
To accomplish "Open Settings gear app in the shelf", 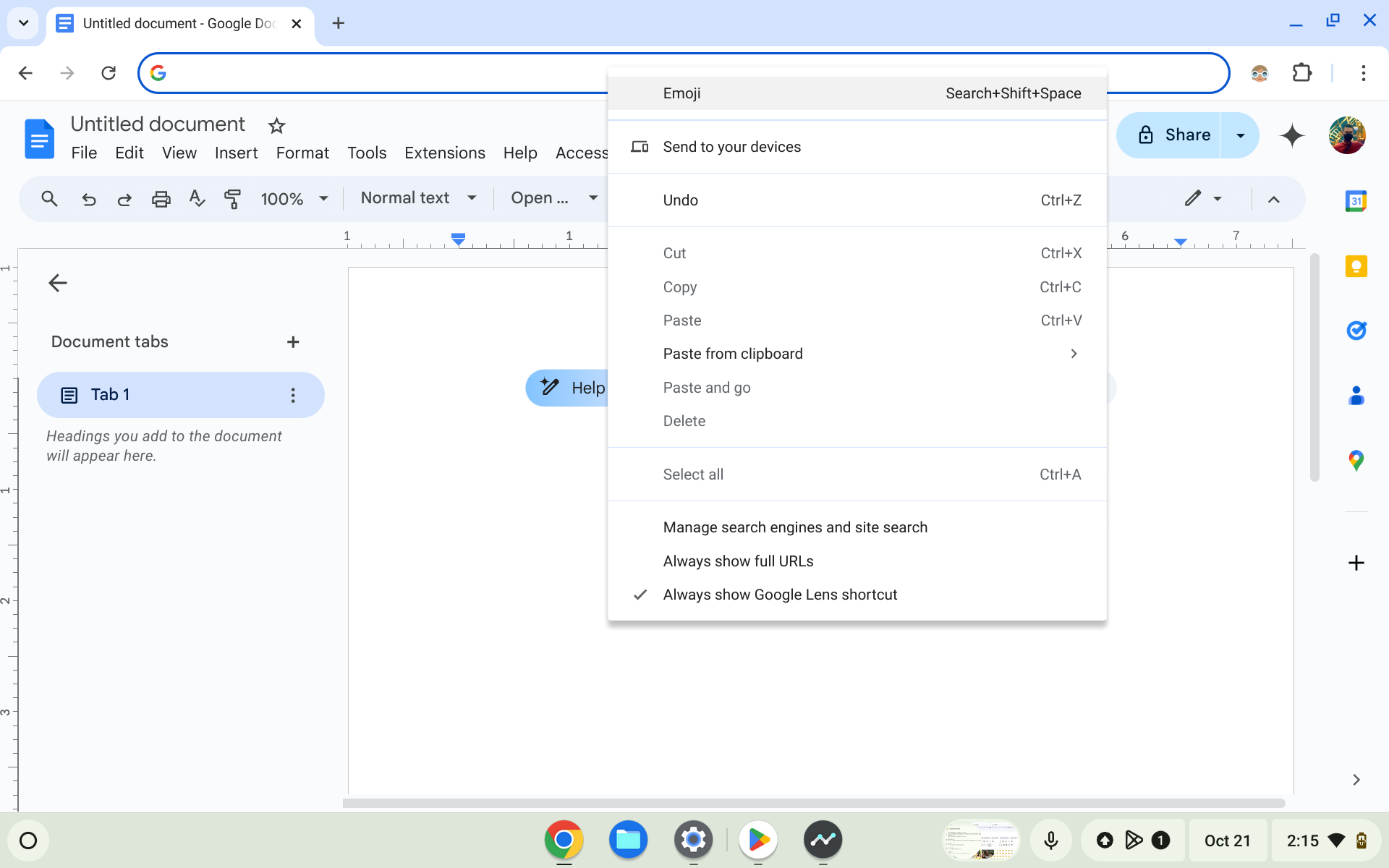I will pyautogui.click(x=693, y=840).
